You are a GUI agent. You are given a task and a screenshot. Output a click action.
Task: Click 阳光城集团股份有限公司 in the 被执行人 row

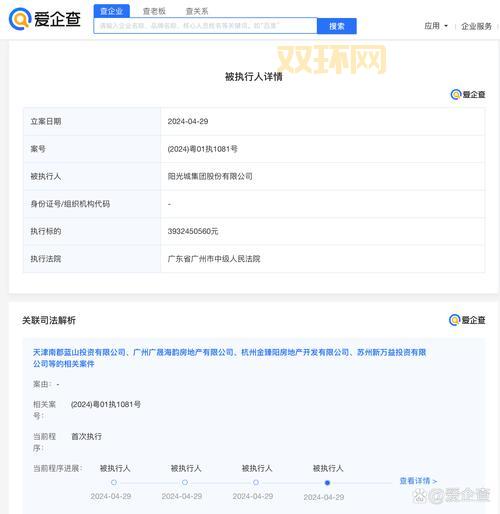pos(210,176)
